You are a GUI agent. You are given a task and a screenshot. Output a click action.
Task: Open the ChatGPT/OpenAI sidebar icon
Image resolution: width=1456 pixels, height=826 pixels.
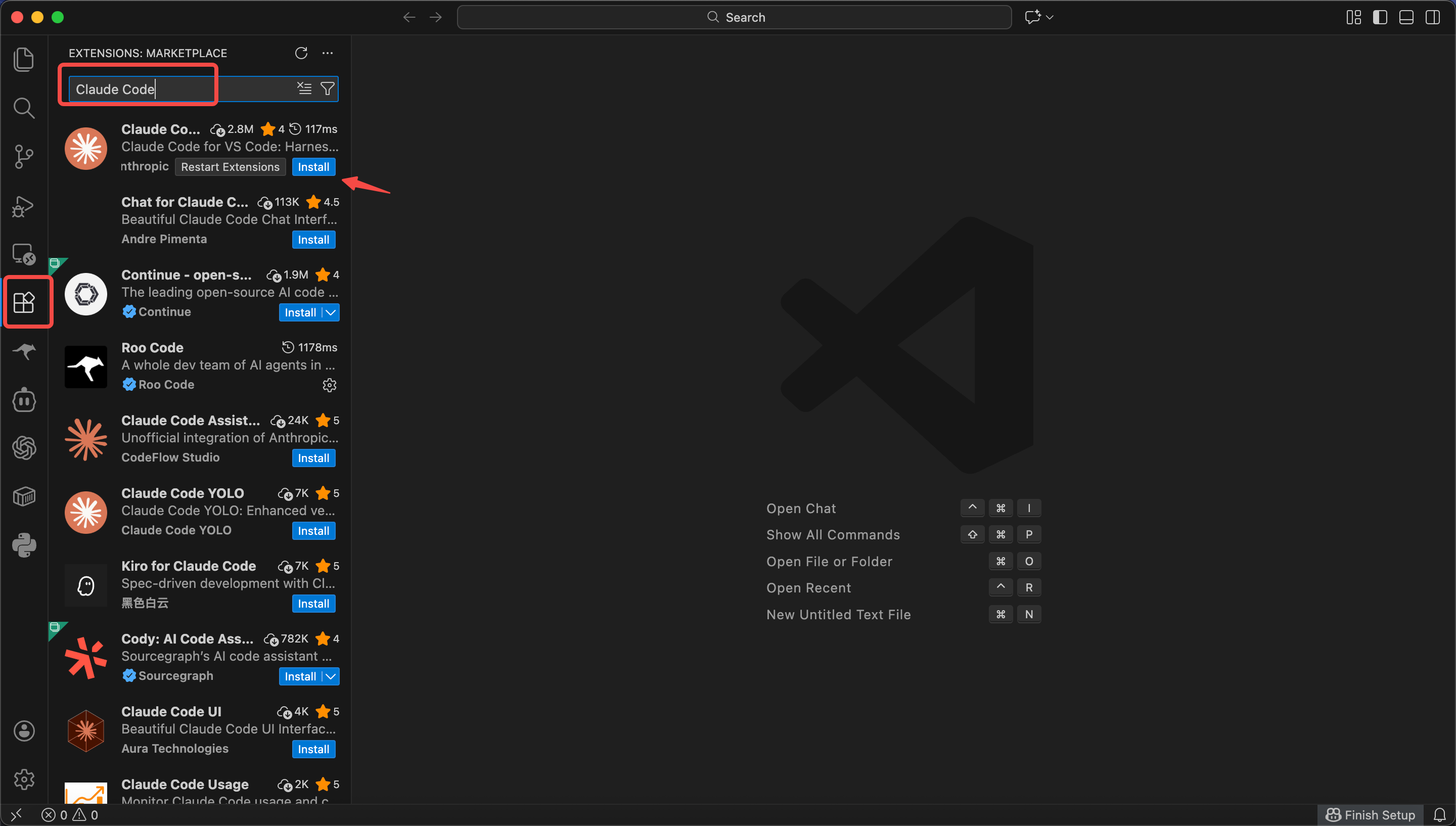point(24,448)
